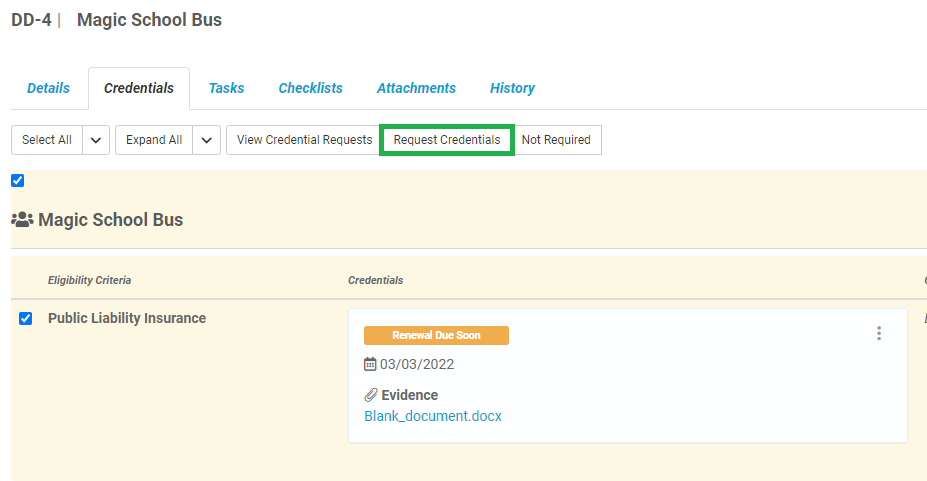Mark credentials as Not Required
The width and height of the screenshot is (927, 481).
pos(556,140)
